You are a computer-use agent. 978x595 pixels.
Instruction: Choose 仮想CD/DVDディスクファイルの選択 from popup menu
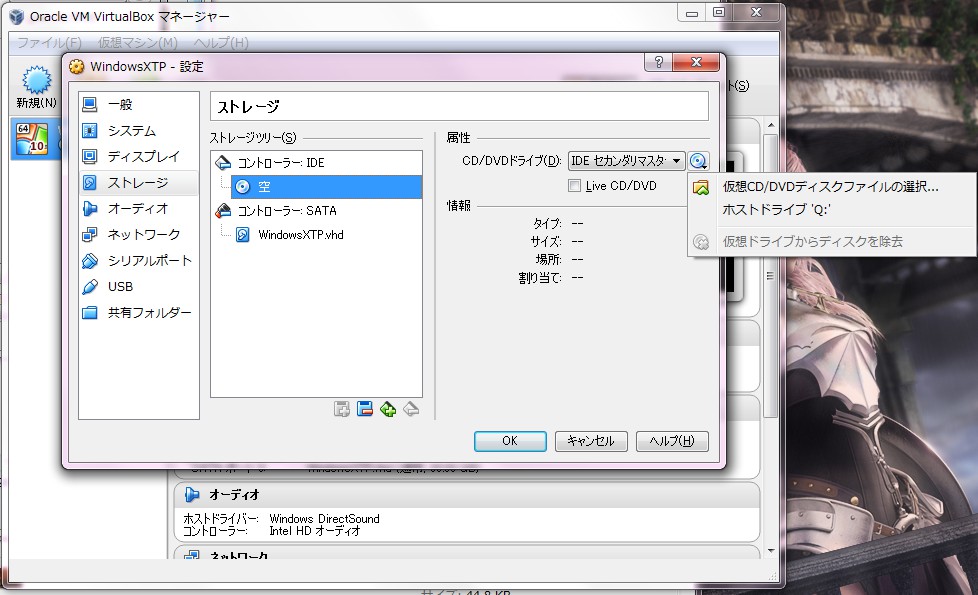click(830, 186)
